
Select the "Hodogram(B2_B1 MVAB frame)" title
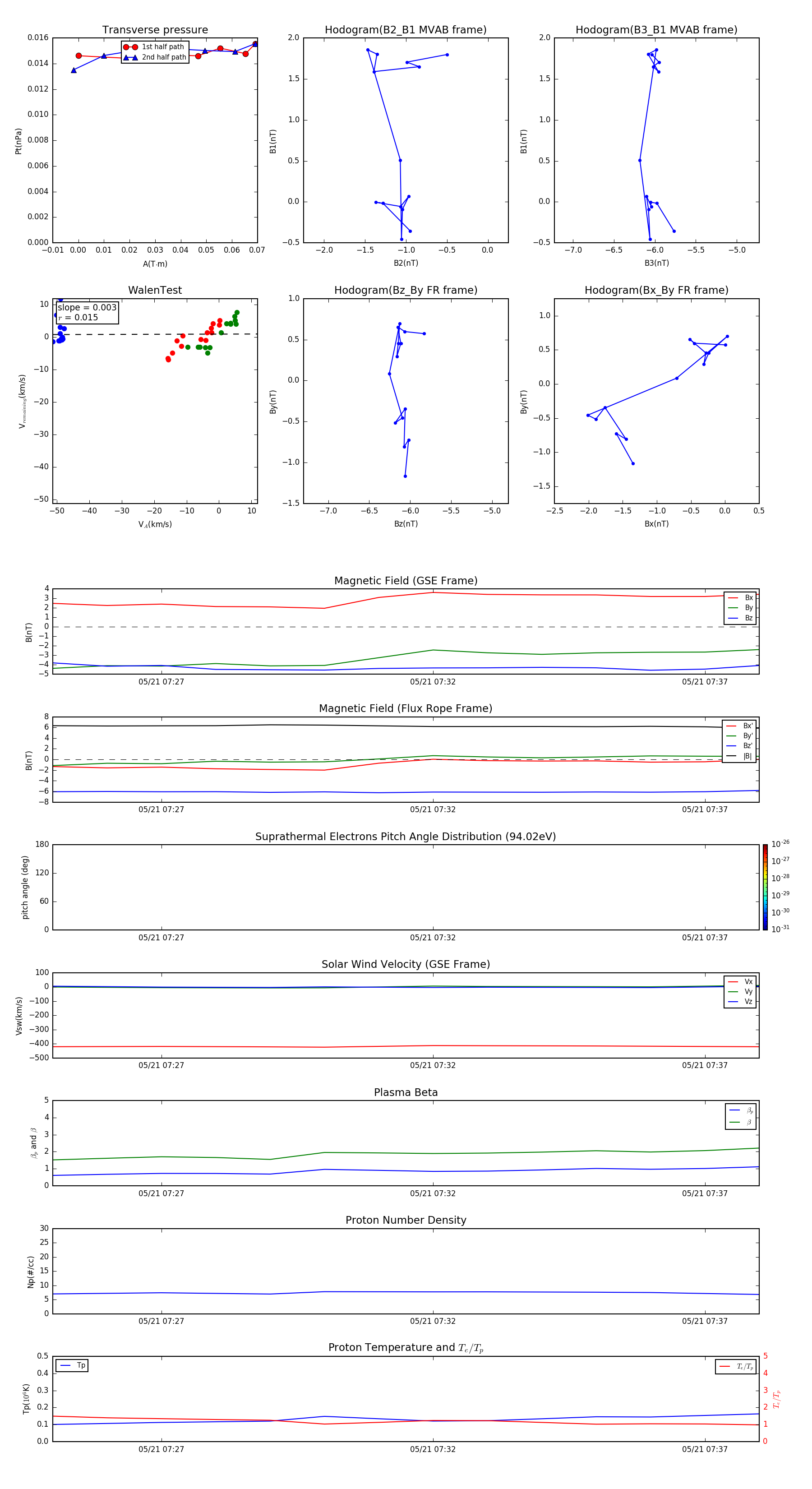(406, 30)
